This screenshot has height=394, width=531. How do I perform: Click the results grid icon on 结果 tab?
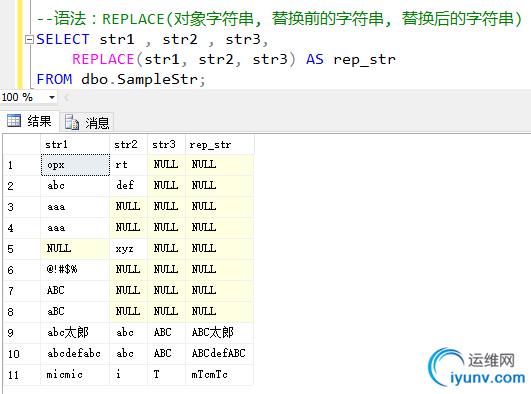click(x=14, y=120)
